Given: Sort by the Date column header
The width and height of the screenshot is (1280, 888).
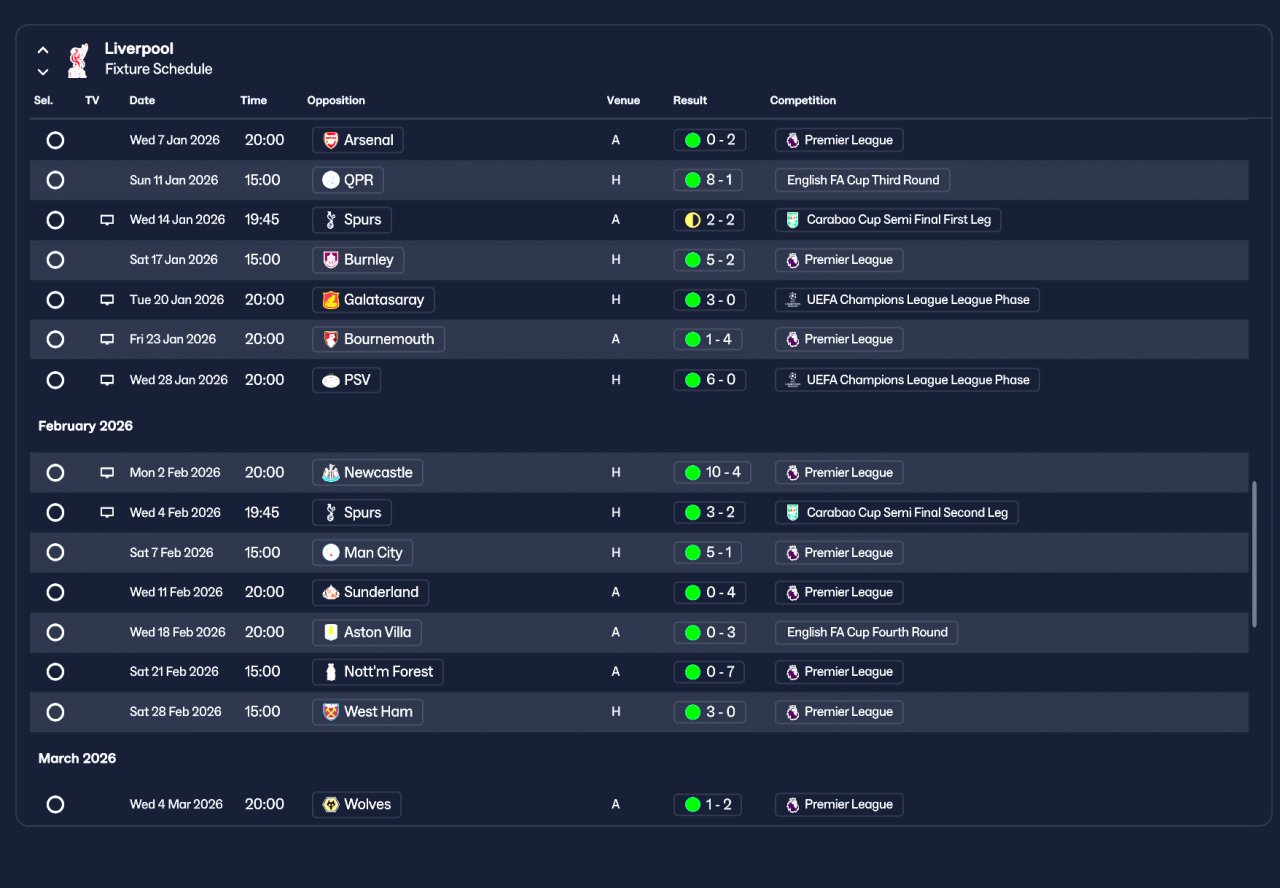Looking at the screenshot, I should click(x=142, y=101).
